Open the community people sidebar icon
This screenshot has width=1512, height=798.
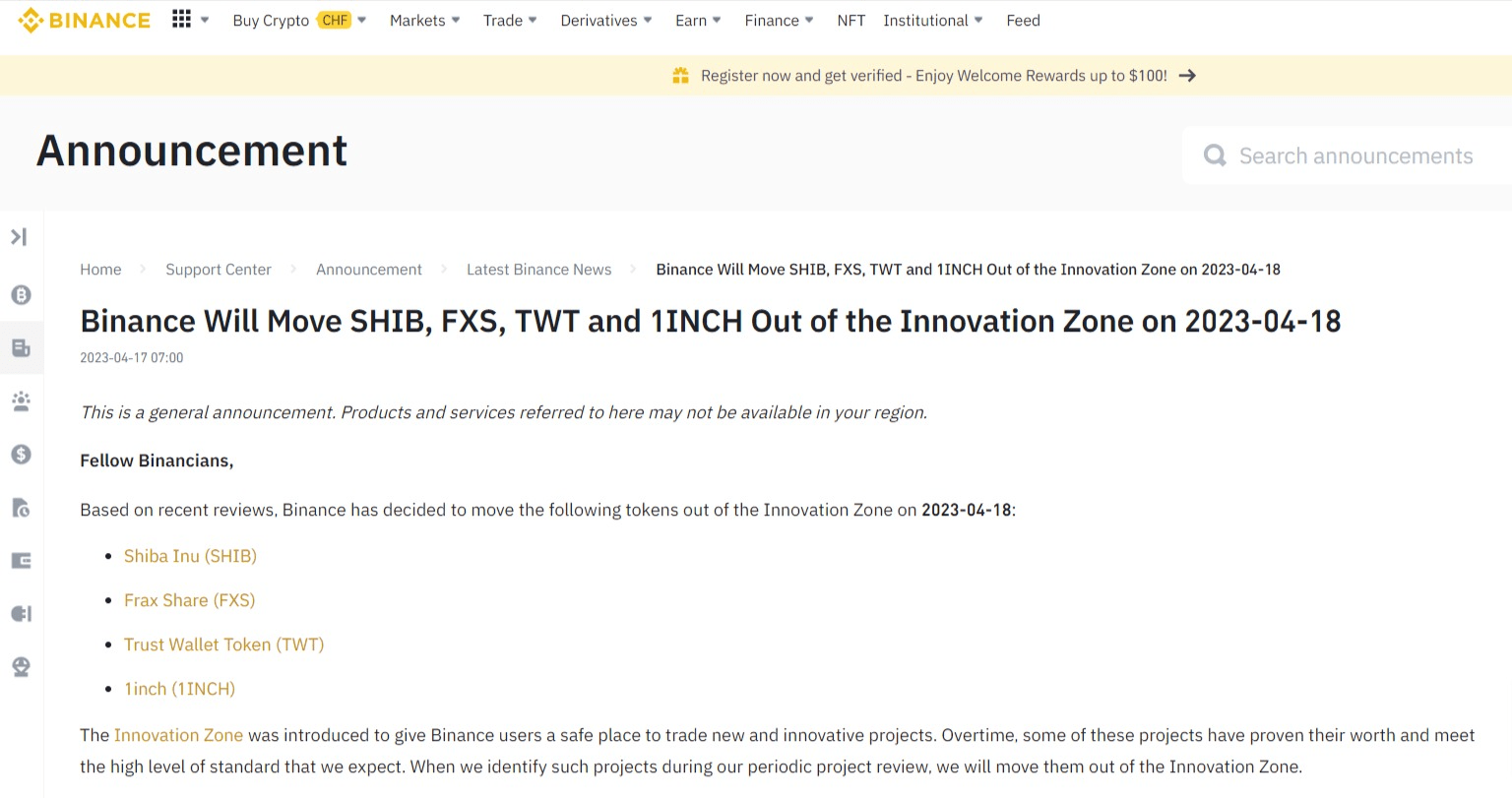[21, 400]
